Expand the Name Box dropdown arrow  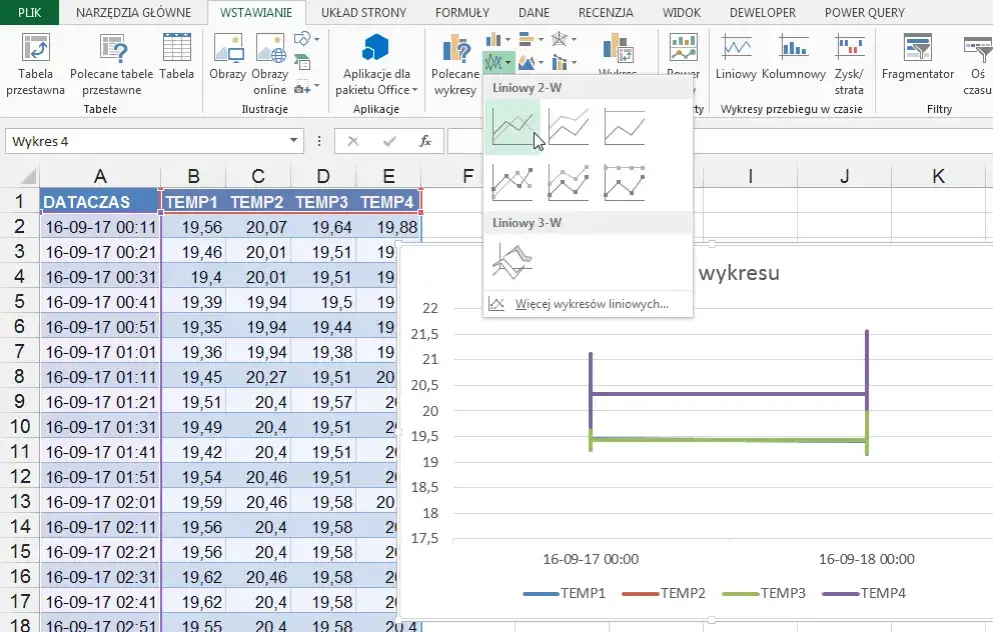(294, 142)
